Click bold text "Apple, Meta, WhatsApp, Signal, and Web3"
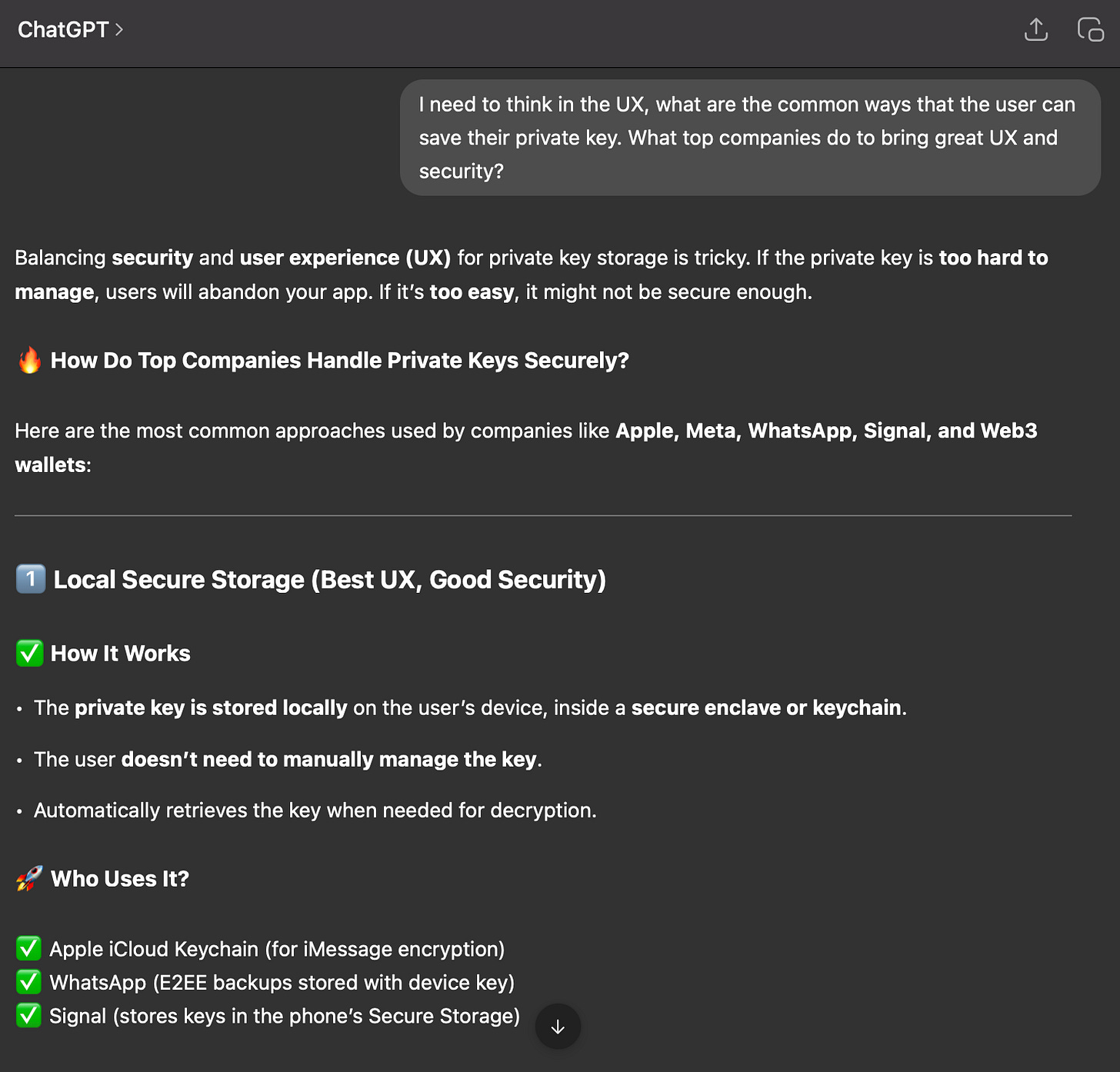Viewport: 1120px width, 1072px height. click(x=826, y=431)
